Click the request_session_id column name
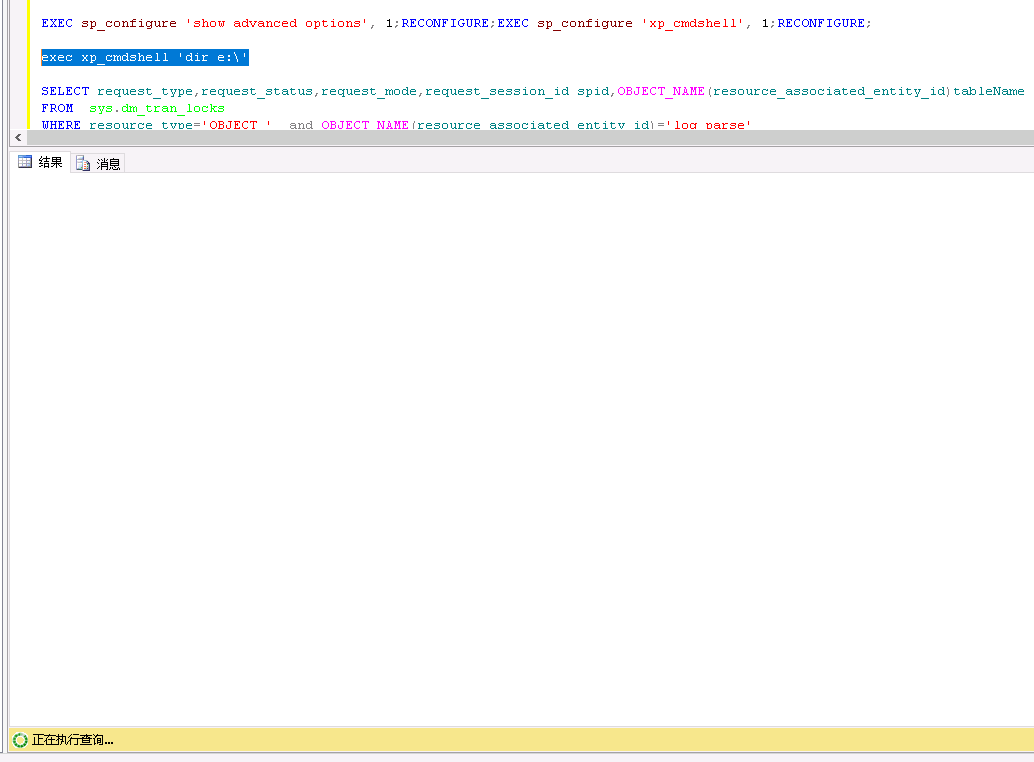The height and width of the screenshot is (762, 1034). 497,91
